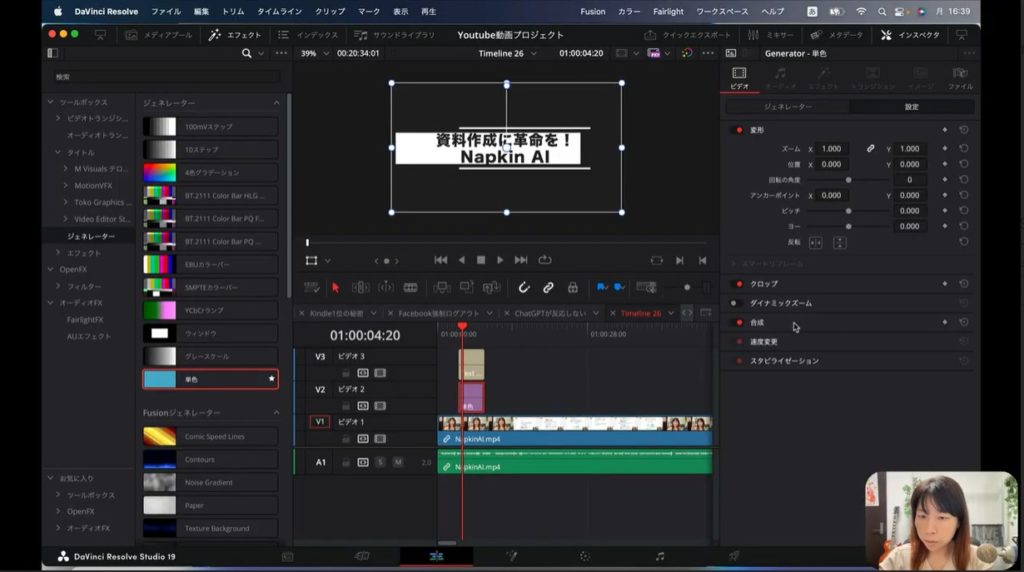The width and height of the screenshot is (1024, 572).
Task: Click the horizontal Flip button in inspector
Action: (x=815, y=242)
